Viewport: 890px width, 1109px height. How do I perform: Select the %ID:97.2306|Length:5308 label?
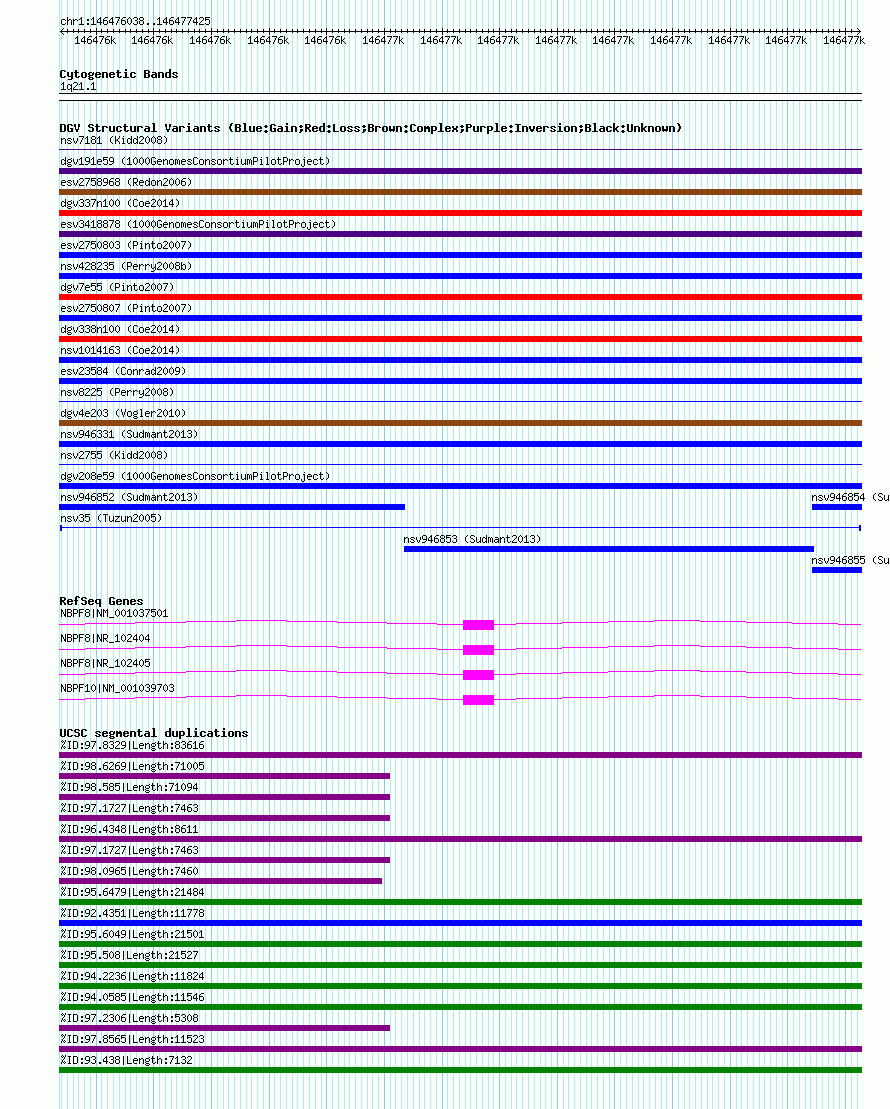coord(129,1018)
